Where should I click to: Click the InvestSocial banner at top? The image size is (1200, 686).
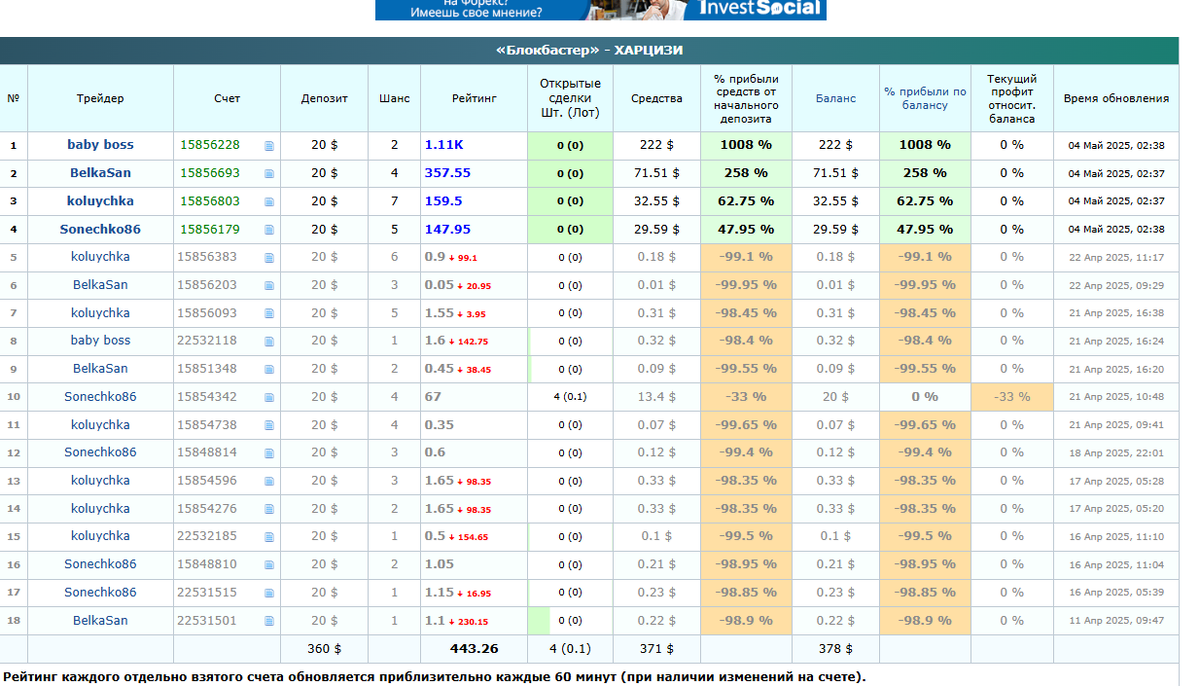click(600, 9)
